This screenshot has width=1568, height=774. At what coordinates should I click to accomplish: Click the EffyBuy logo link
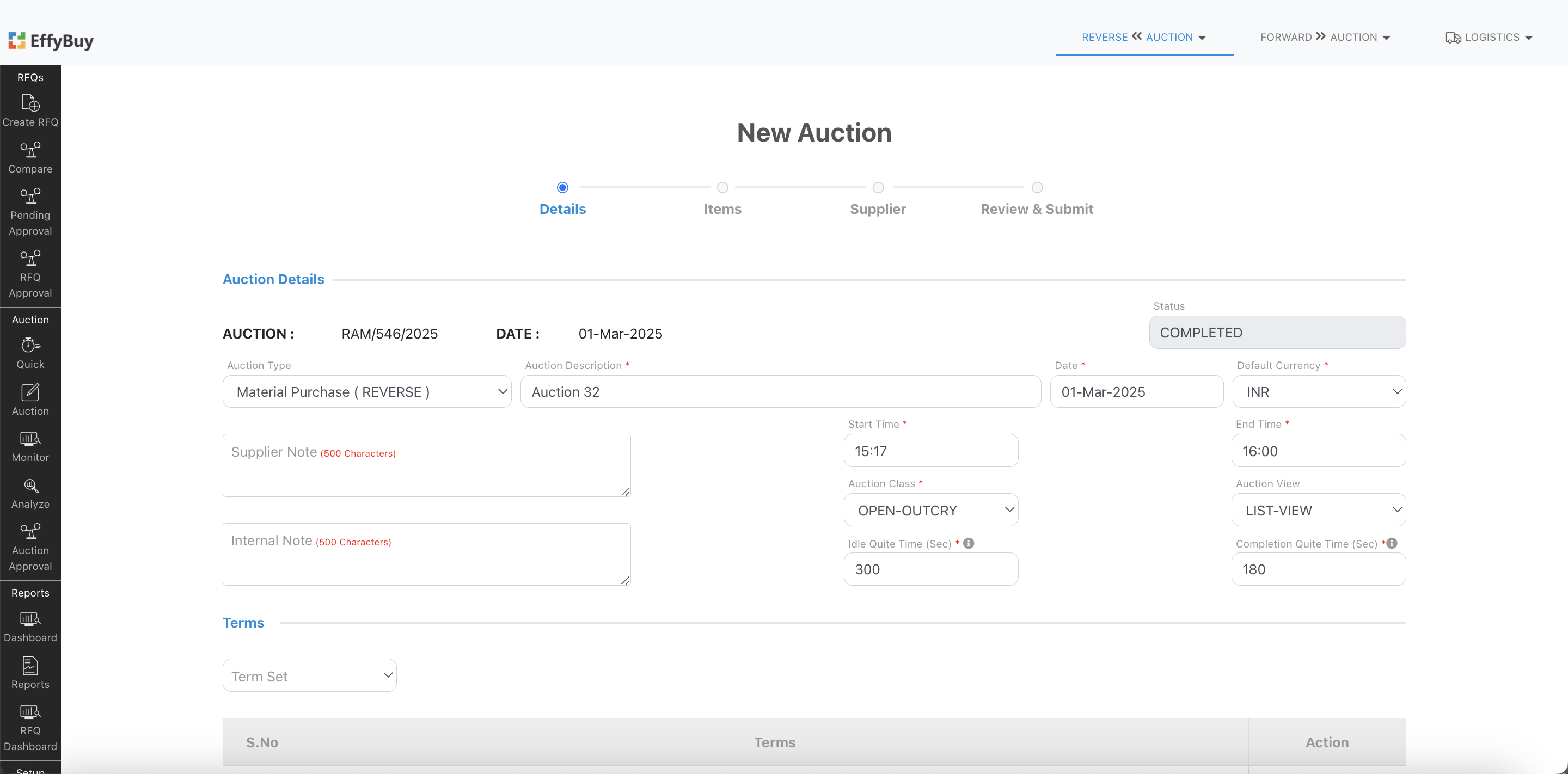pos(51,41)
